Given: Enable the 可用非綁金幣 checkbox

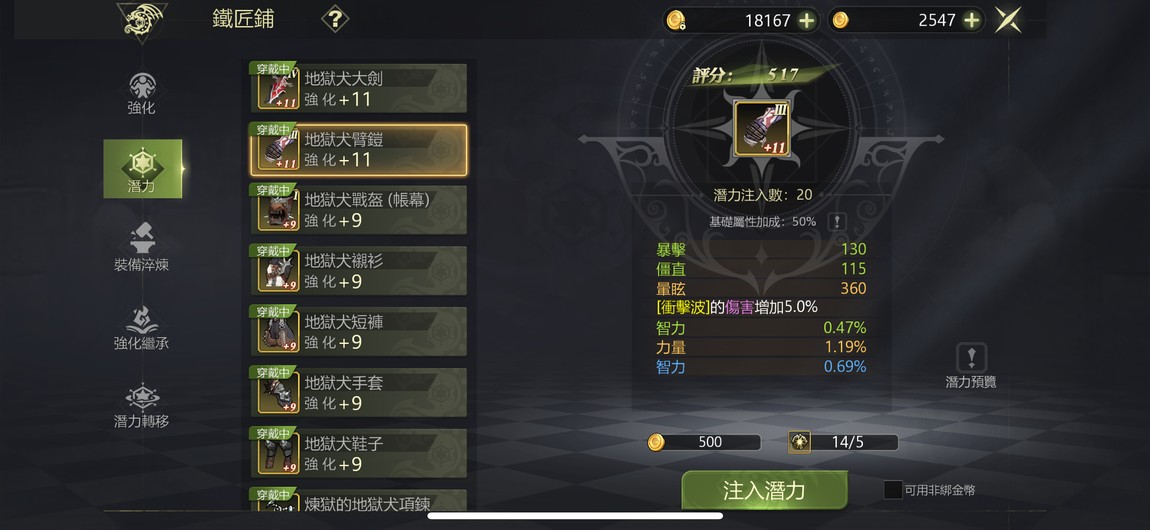Looking at the screenshot, I should (x=893, y=490).
